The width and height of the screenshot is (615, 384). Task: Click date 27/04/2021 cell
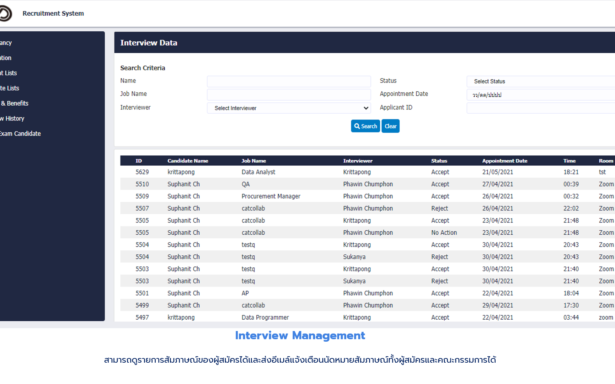click(x=497, y=184)
